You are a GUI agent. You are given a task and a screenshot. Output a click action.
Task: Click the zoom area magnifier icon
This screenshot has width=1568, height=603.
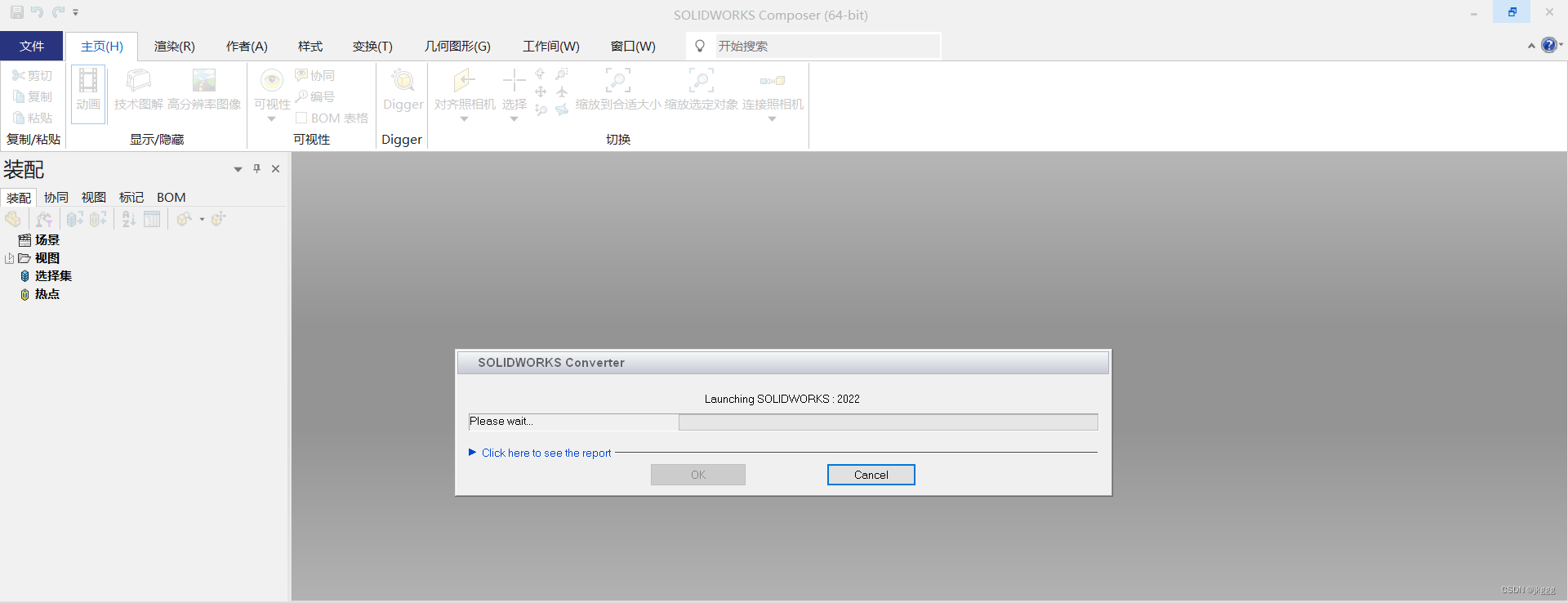(562, 74)
